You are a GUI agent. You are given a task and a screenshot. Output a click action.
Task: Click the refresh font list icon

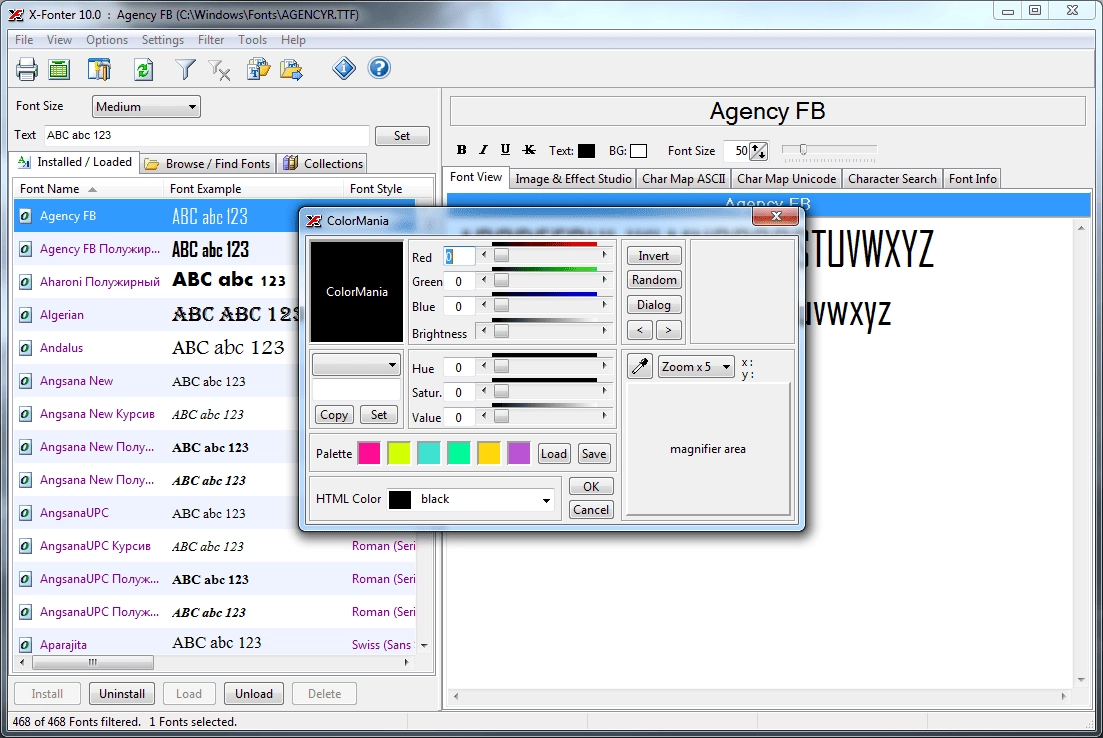point(144,69)
